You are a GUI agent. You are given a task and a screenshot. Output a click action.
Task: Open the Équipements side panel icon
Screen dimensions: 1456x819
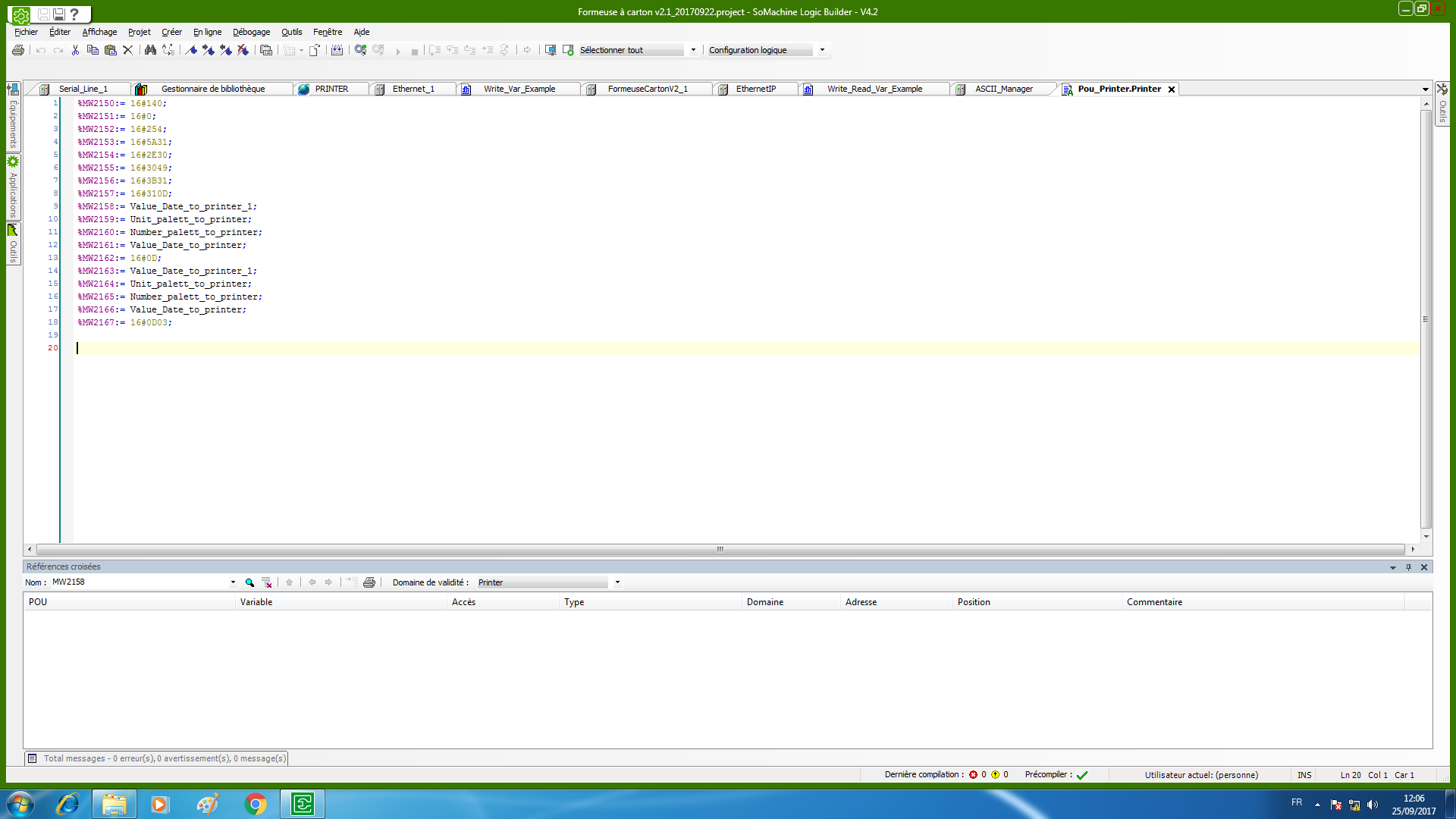tap(13, 89)
